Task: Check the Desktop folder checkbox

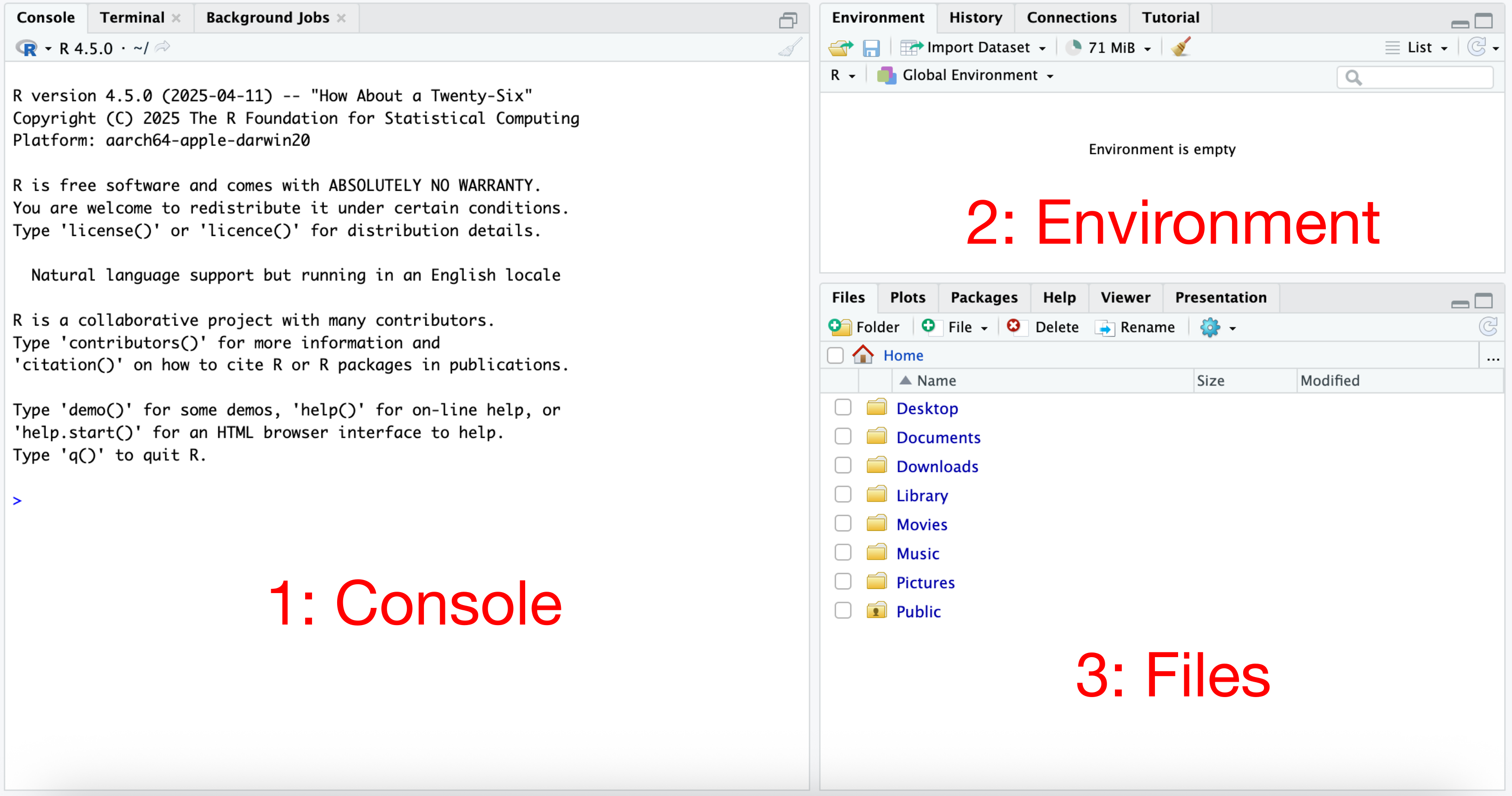Action: pos(843,407)
